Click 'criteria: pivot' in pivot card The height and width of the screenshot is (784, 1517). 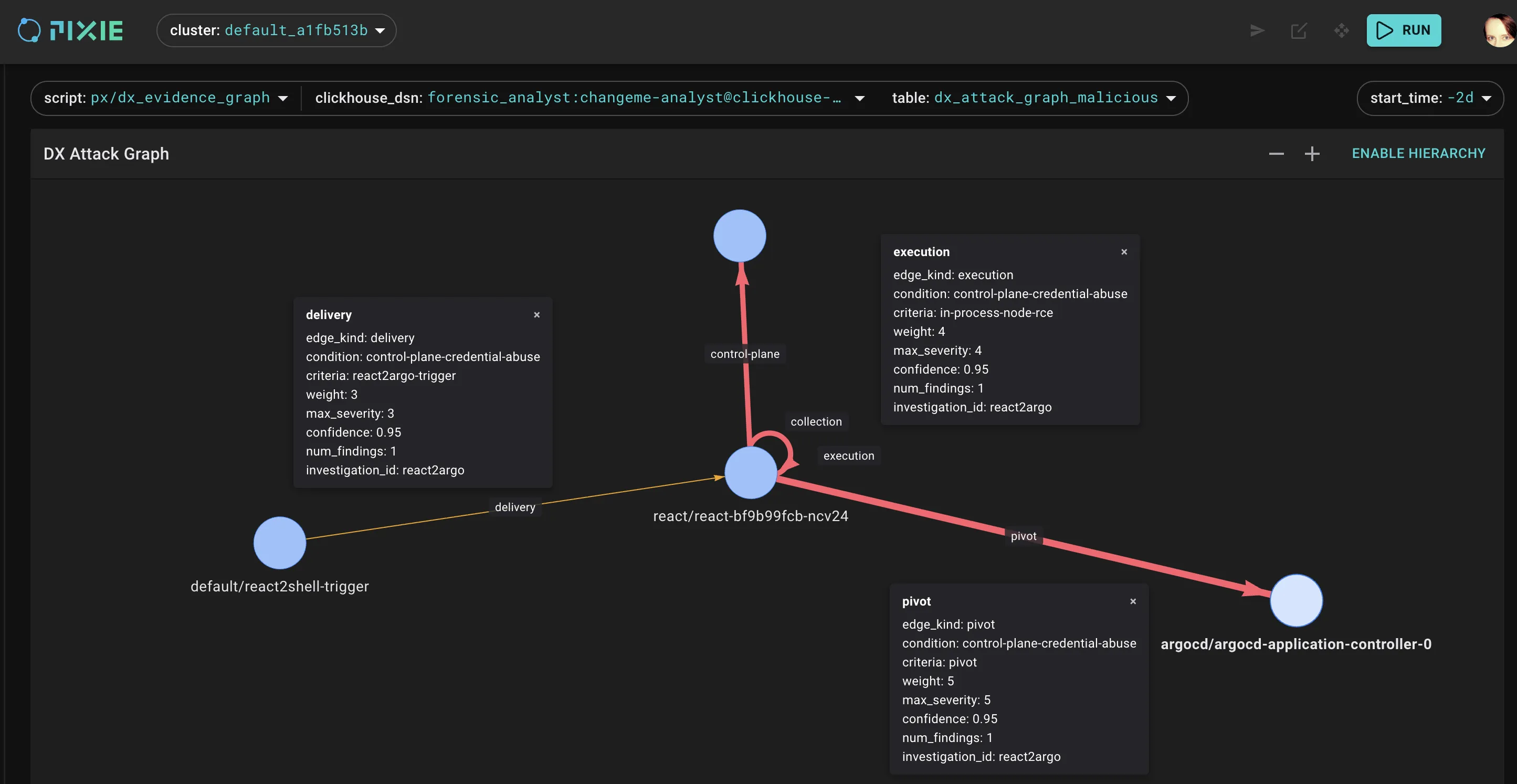click(x=939, y=662)
